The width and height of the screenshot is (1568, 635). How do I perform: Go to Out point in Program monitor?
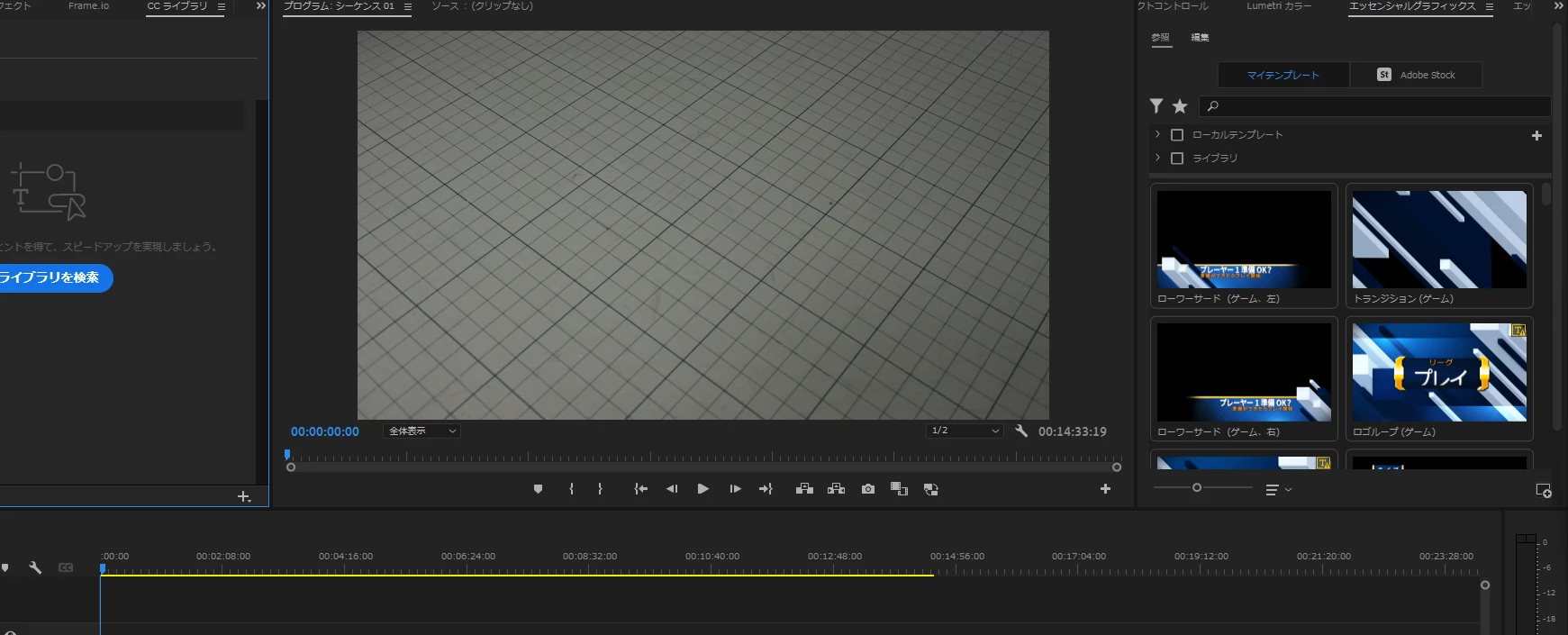[x=766, y=489]
